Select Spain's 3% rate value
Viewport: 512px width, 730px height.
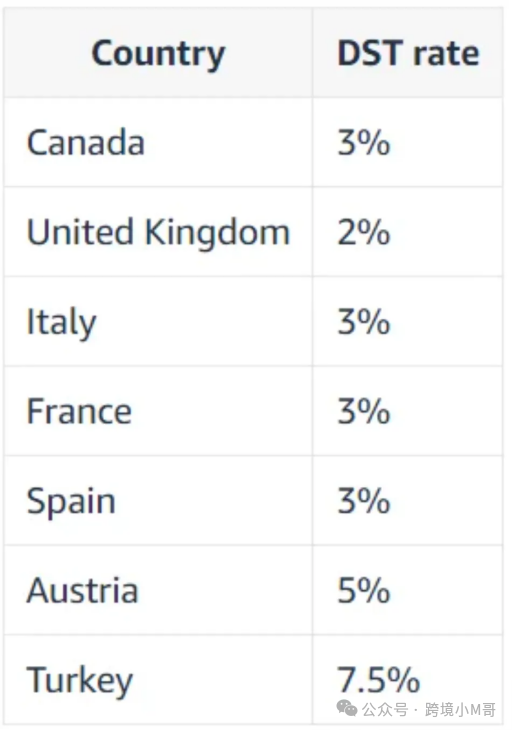pyautogui.click(x=364, y=501)
